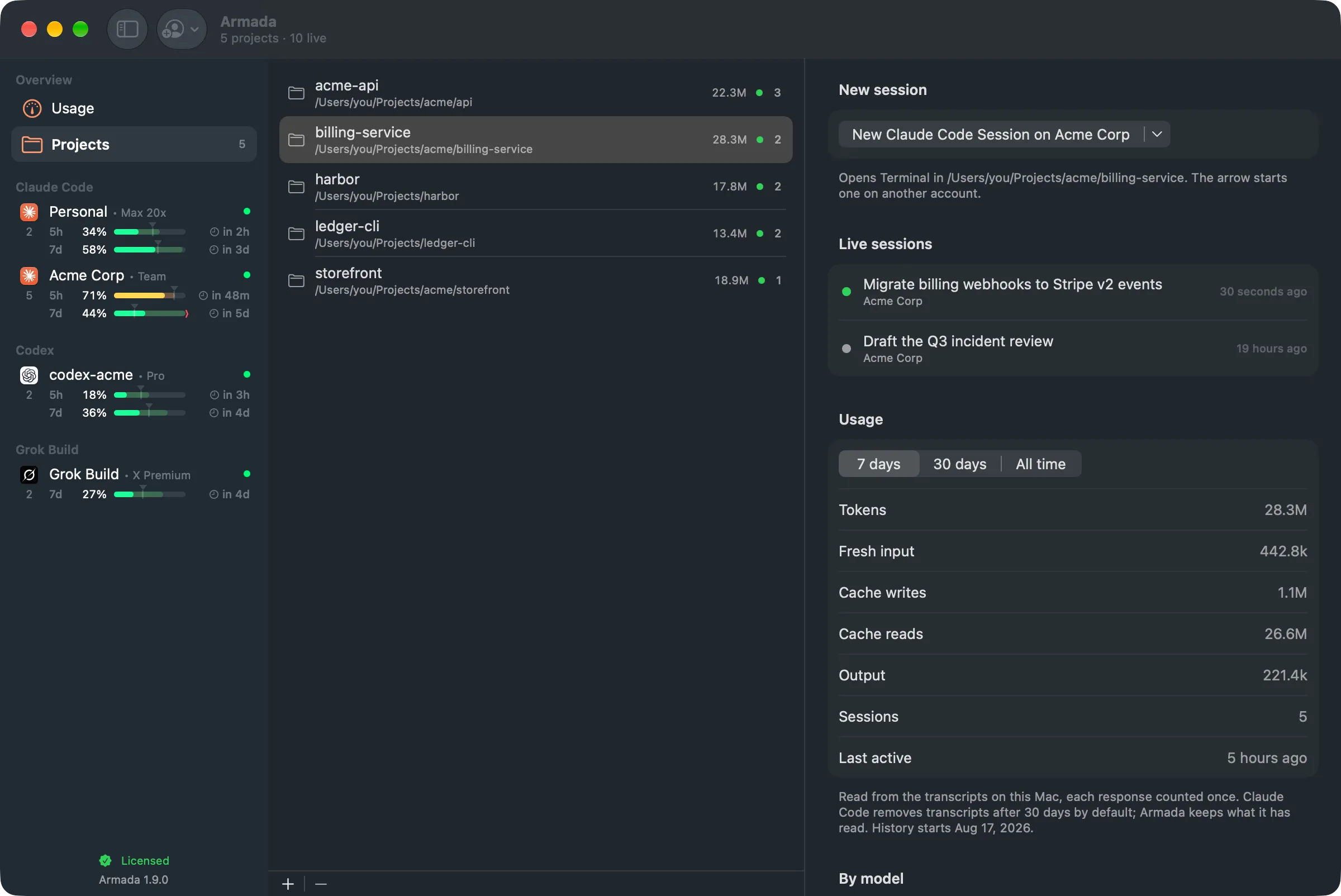Click the Acme Corp Claude account icon
Screen dimensions: 1341x896
coord(29,275)
